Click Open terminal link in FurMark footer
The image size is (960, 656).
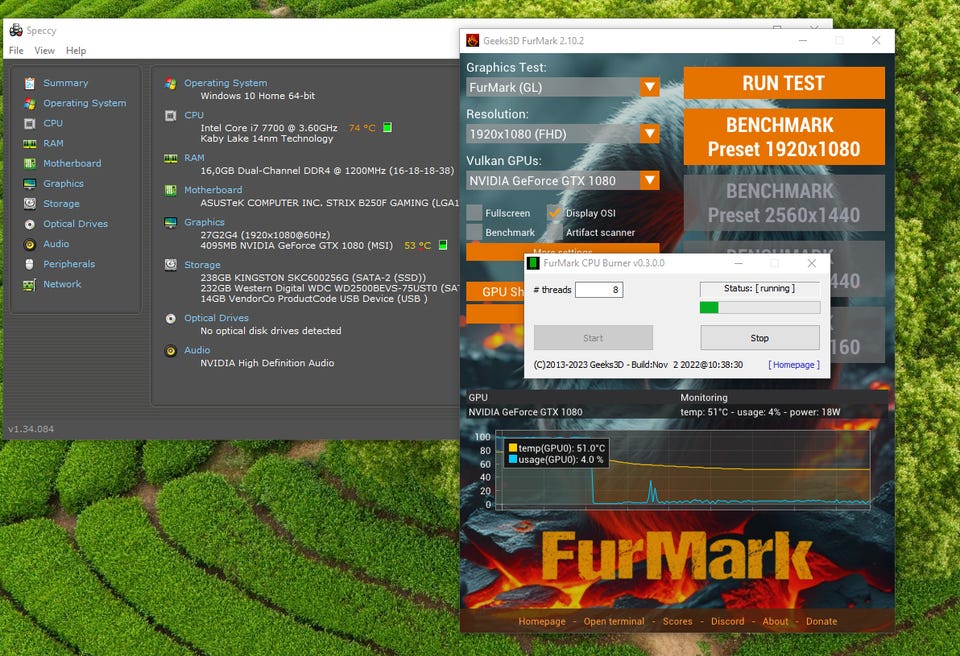(x=614, y=621)
